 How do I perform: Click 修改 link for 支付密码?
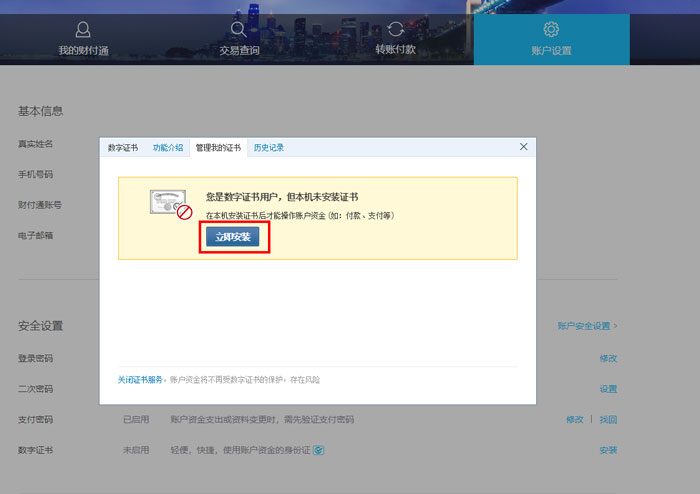(574, 420)
